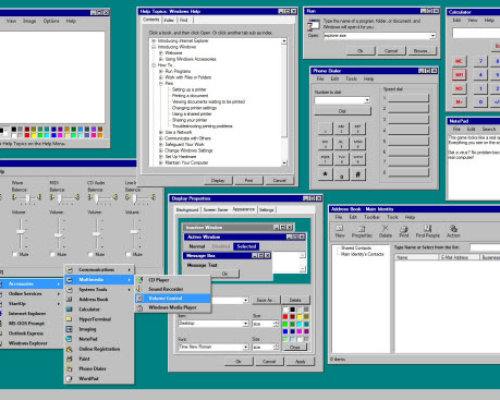Screen dimensions: 500x400
Task: Expand Introducing Internet Explorer in Help tree
Action: click(154, 41)
